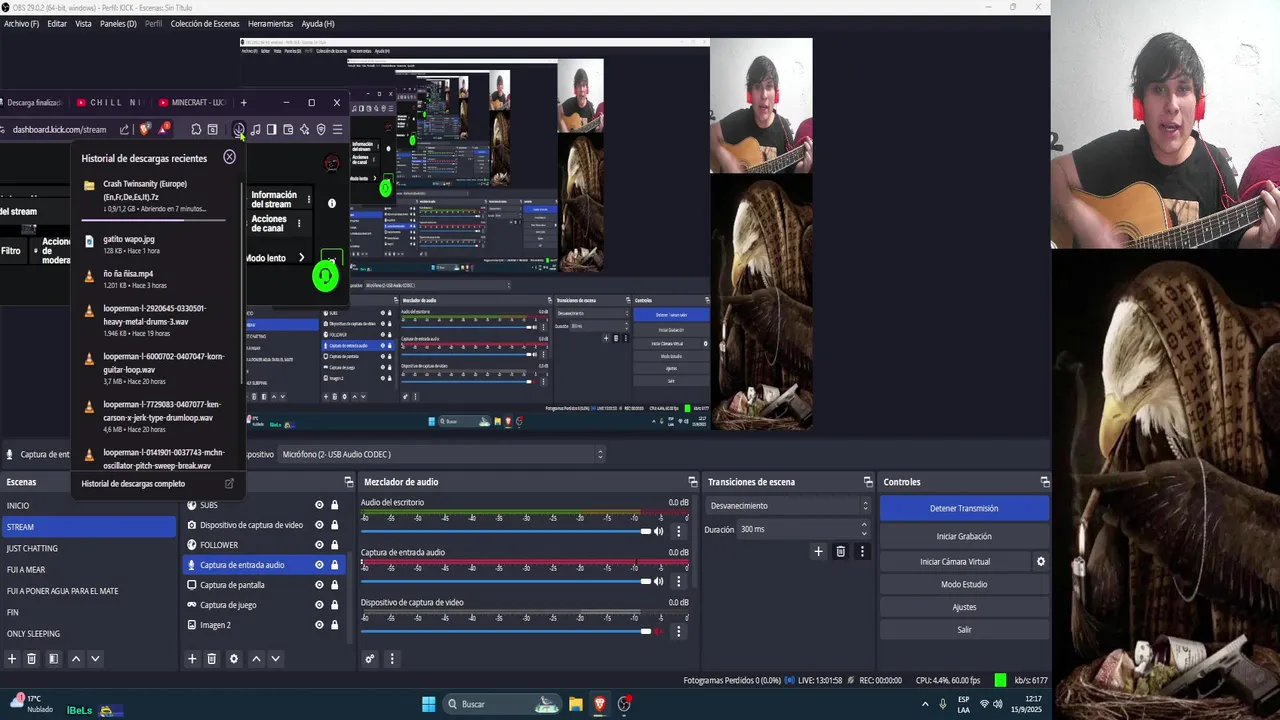Screen dimensions: 1280x720
Task: Mute Audio del escritorio speaker icon
Action: click(x=658, y=531)
